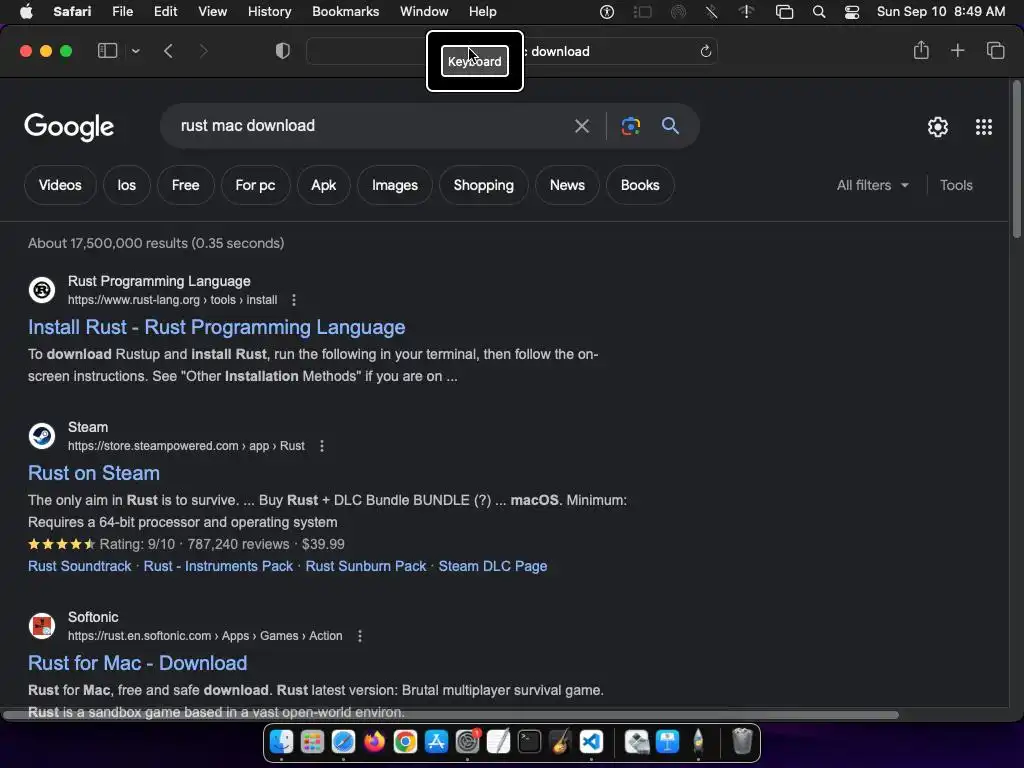
Task: Open the Safari menu
Action: 72,11
